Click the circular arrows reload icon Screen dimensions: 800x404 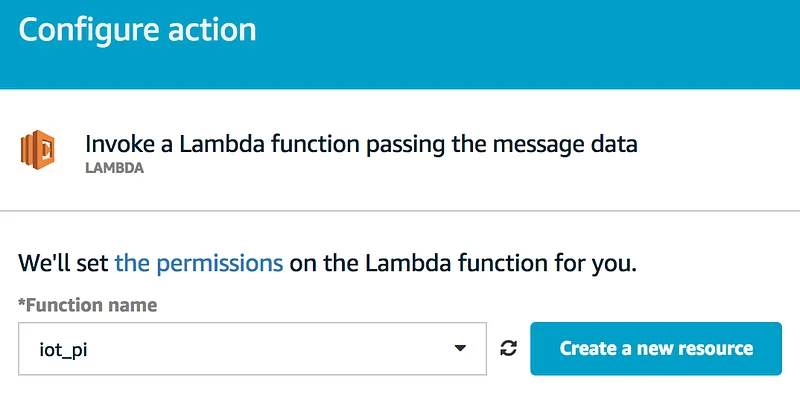pyautogui.click(x=508, y=348)
